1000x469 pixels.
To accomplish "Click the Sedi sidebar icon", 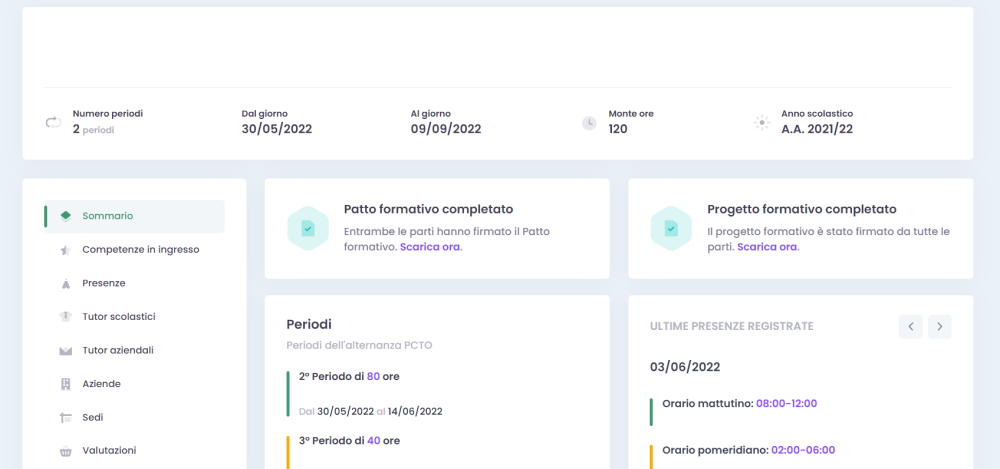I will click(65, 418).
